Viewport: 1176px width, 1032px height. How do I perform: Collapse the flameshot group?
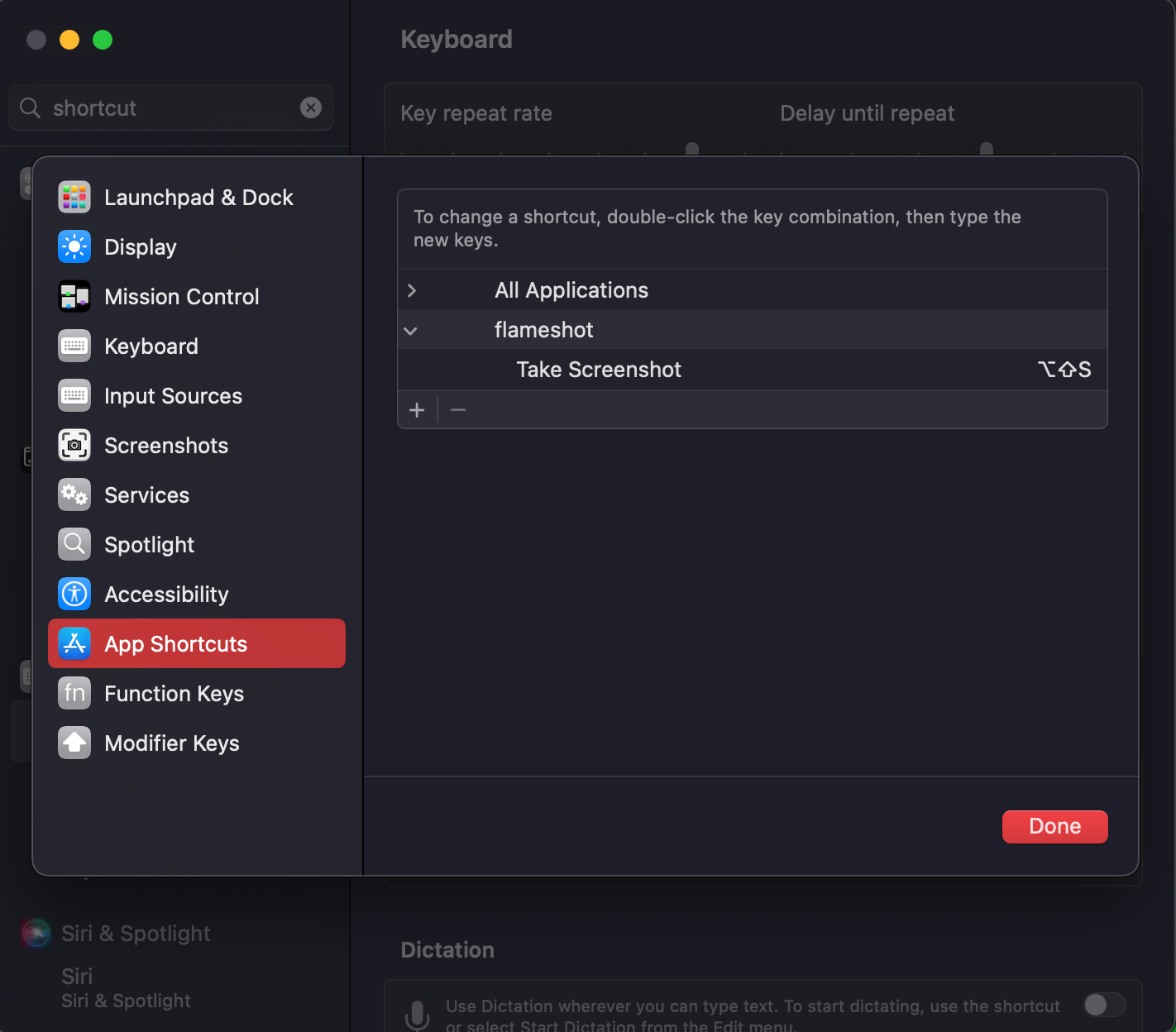point(411,329)
